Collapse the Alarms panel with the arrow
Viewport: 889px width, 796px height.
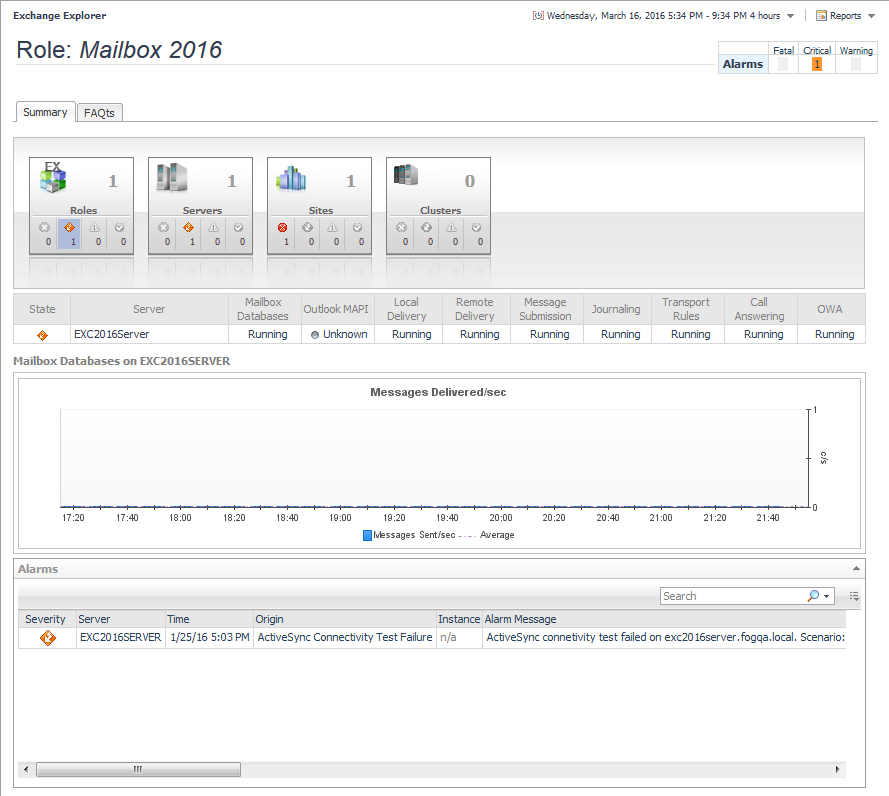(856, 568)
